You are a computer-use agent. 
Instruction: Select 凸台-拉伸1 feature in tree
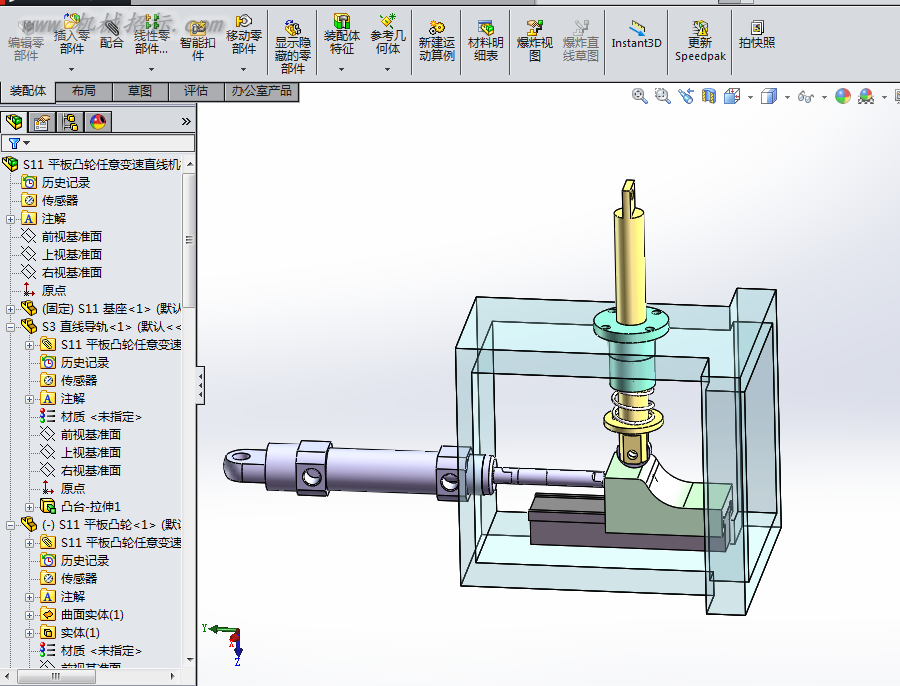[90, 506]
